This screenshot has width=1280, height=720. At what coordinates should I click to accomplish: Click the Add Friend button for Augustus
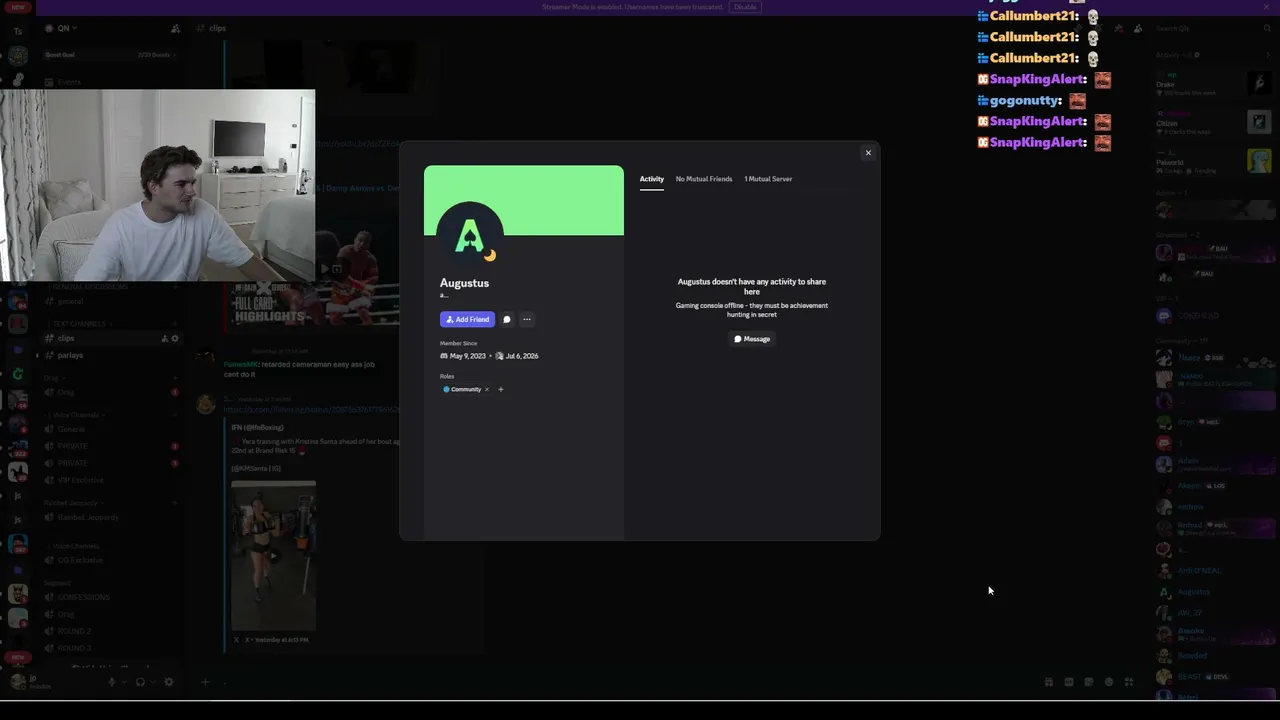[467, 319]
